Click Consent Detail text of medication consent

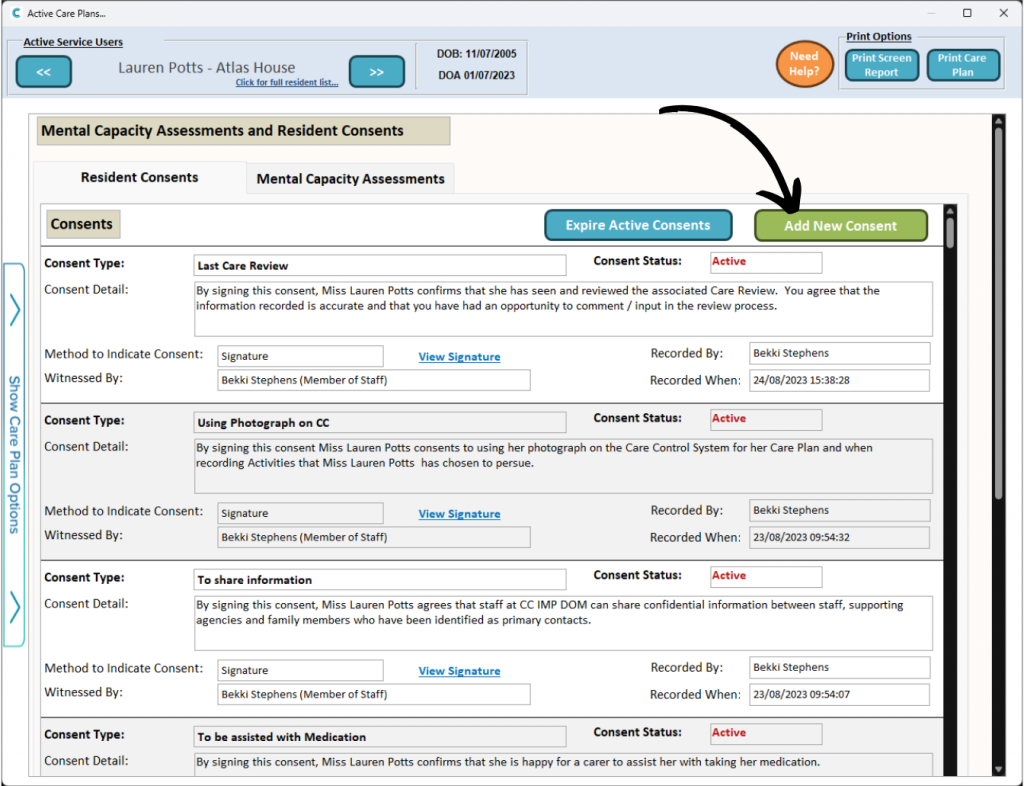pyautogui.click(x=564, y=764)
